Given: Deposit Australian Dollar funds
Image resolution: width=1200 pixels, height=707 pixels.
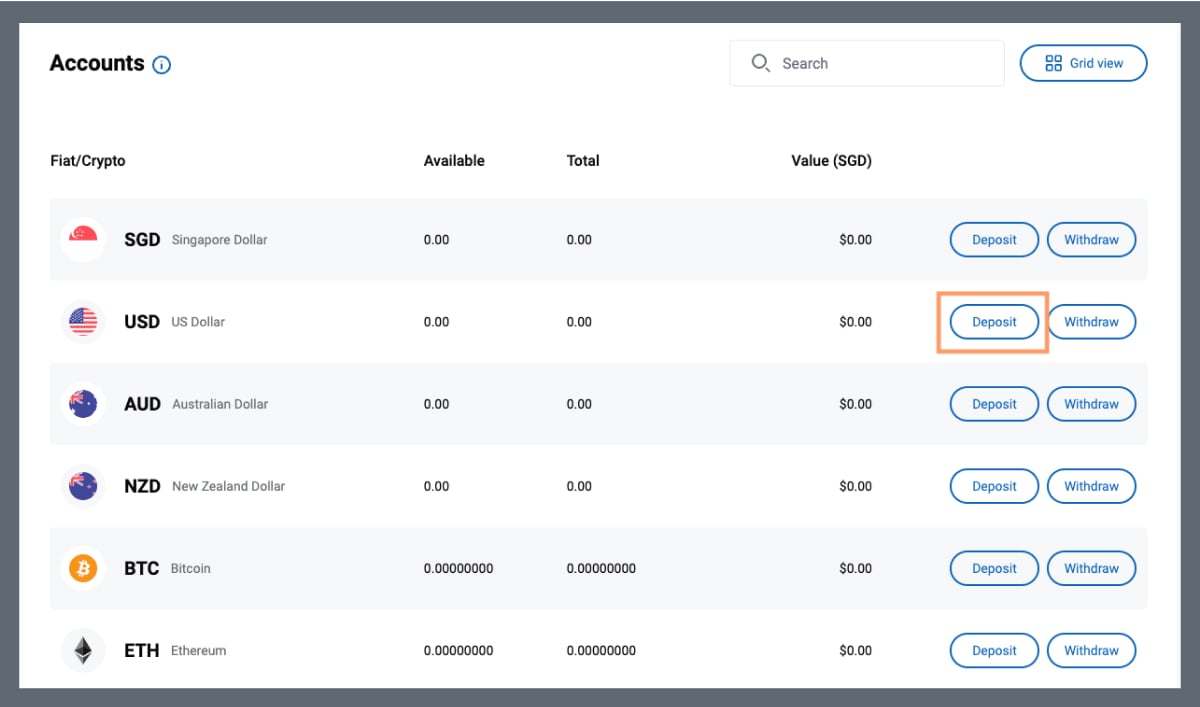Looking at the screenshot, I should (993, 404).
